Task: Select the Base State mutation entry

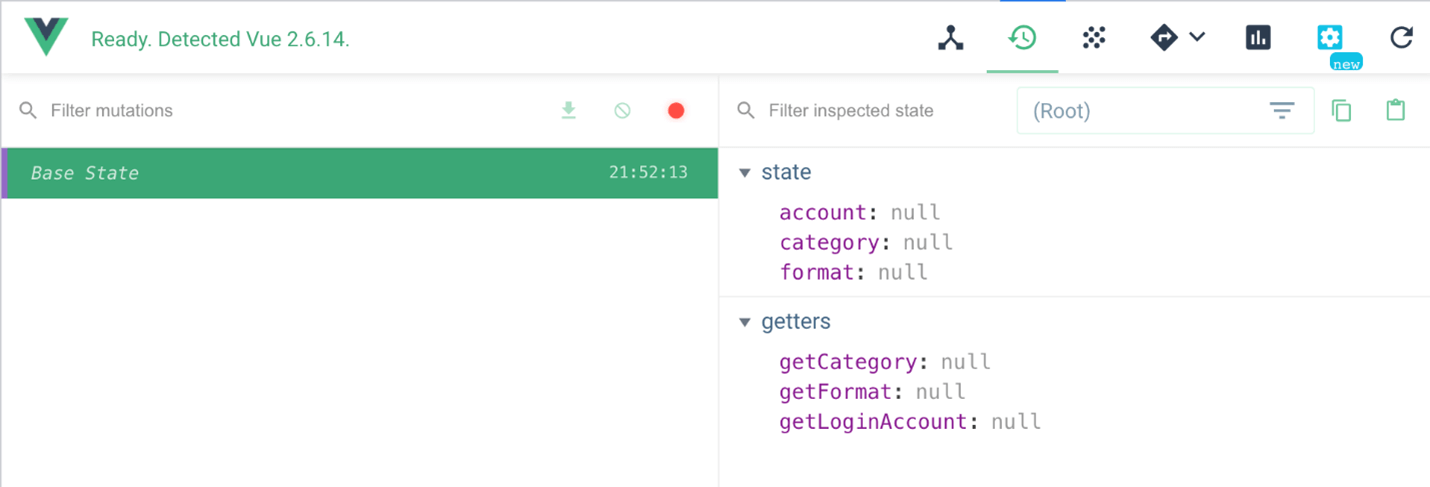Action: 359,173
